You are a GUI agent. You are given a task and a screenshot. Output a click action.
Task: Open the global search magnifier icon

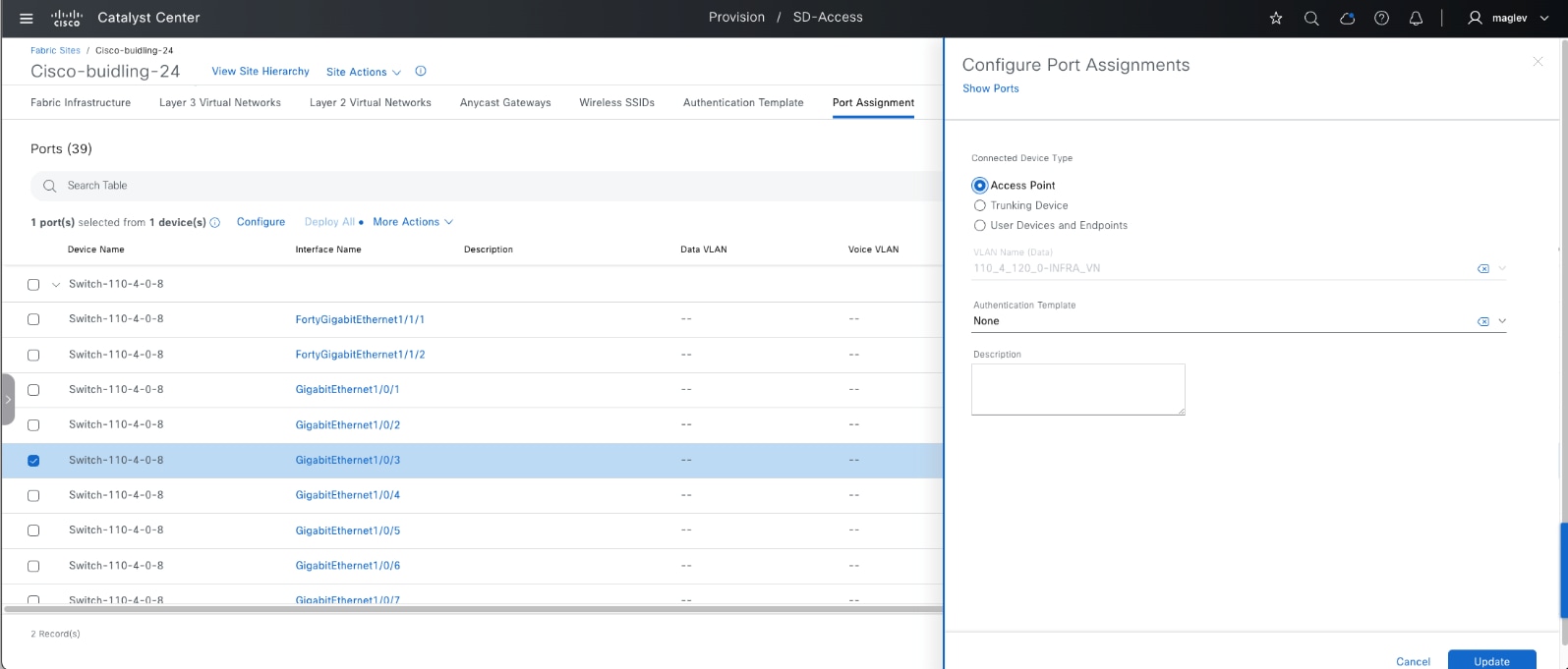[1311, 19]
